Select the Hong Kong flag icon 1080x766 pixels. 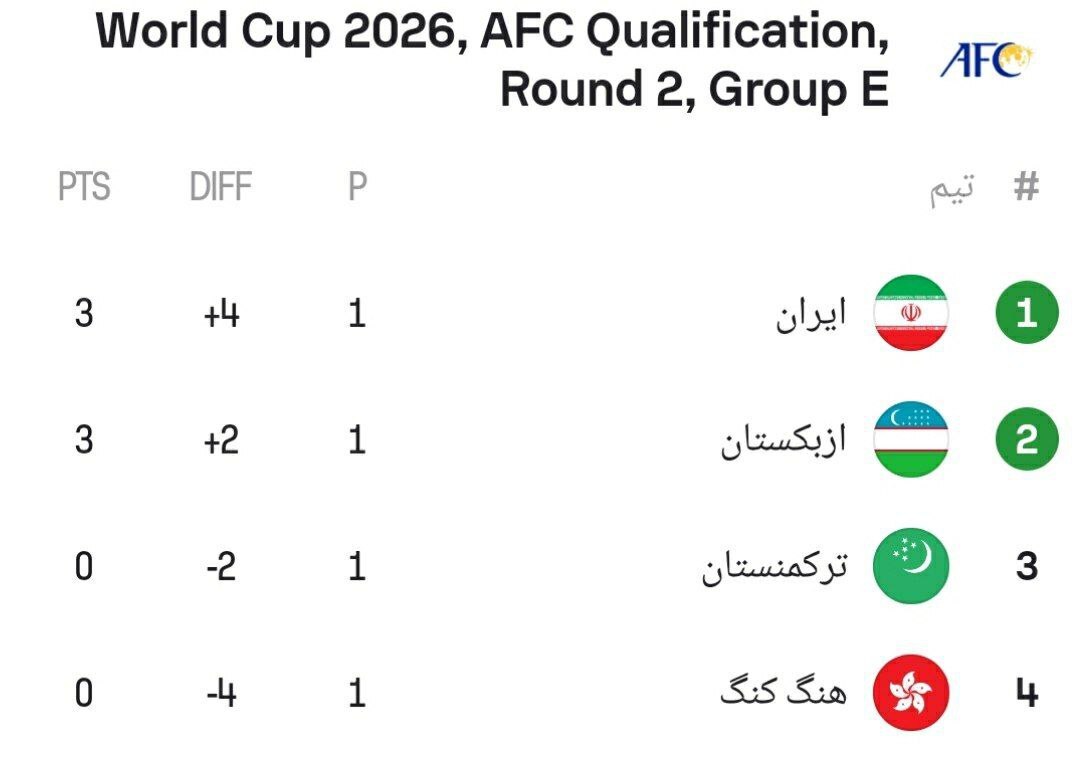[911, 693]
